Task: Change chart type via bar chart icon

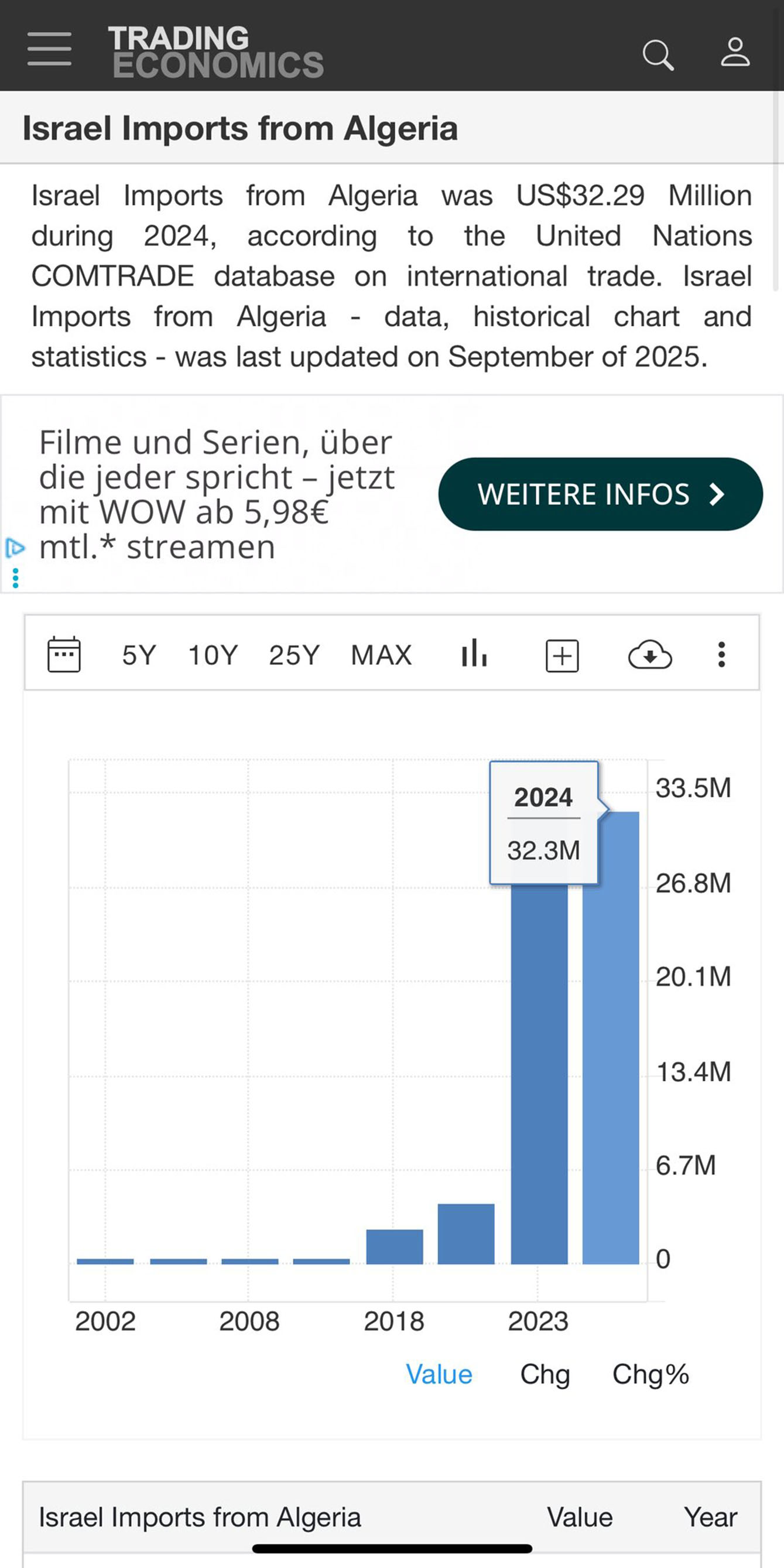Action: (x=474, y=655)
